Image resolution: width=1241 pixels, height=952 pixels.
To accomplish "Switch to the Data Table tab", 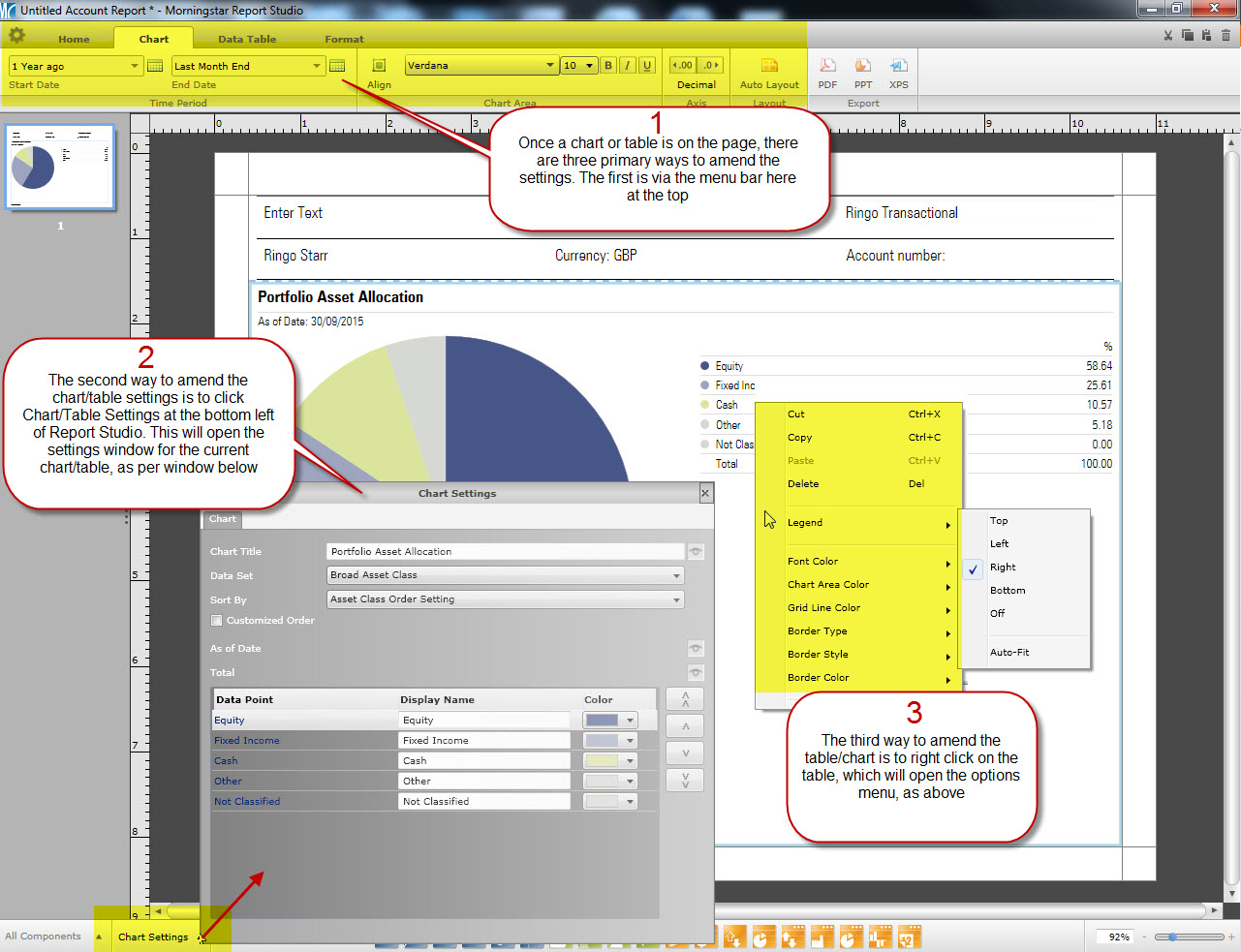I will pyautogui.click(x=247, y=39).
